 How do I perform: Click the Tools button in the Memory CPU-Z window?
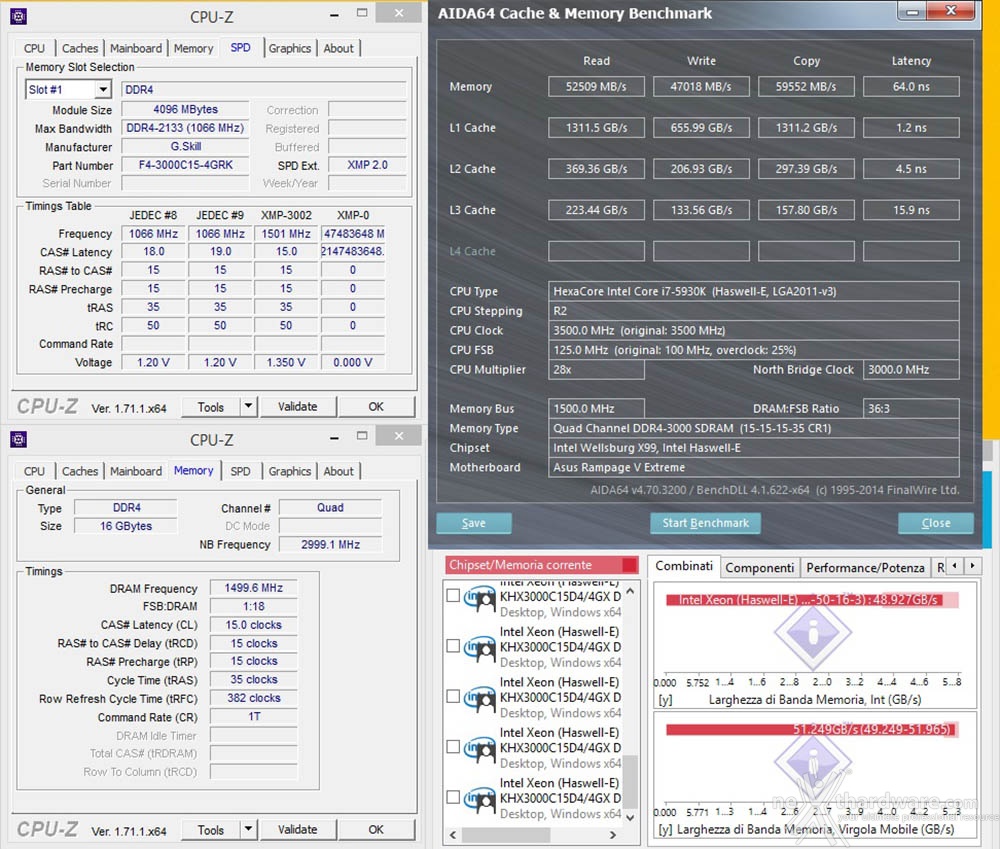tap(210, 830)
